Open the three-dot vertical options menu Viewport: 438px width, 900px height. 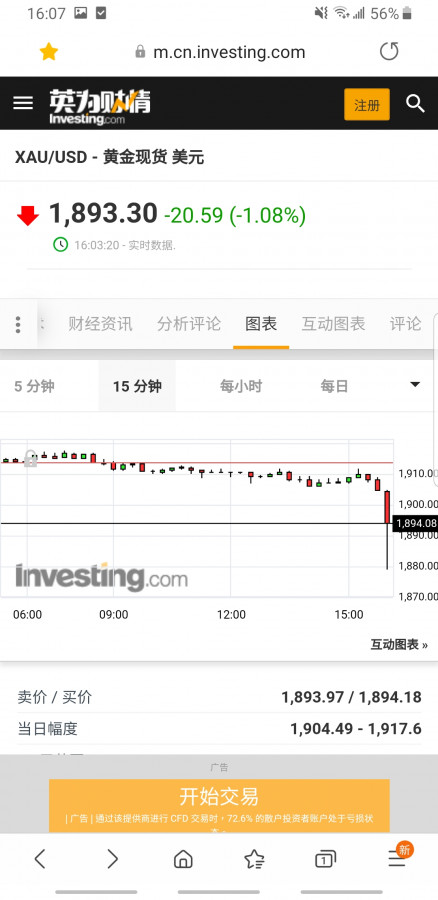18,325
